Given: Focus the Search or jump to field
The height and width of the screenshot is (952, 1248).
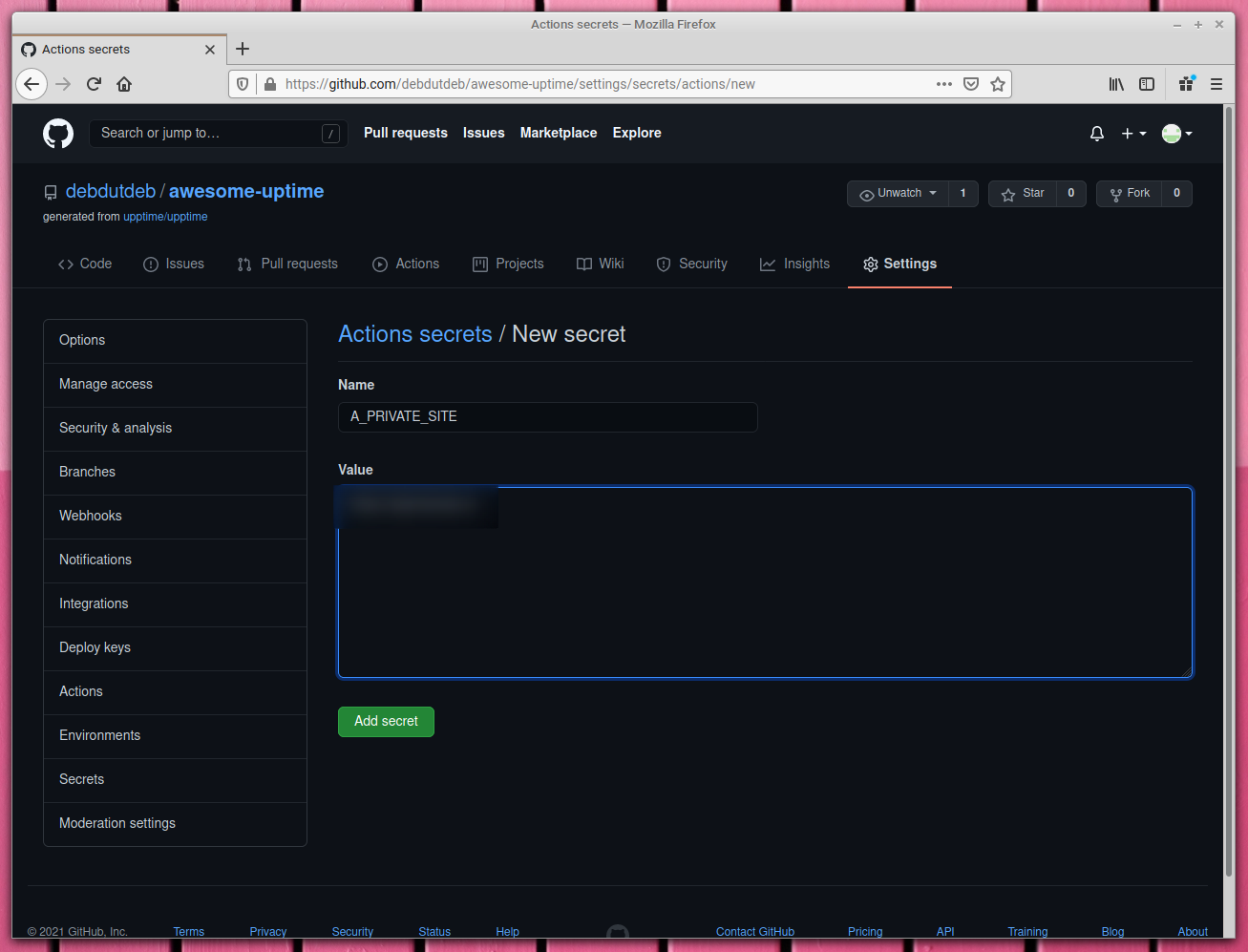Looking at the screenshot, I should pos(219,134).
